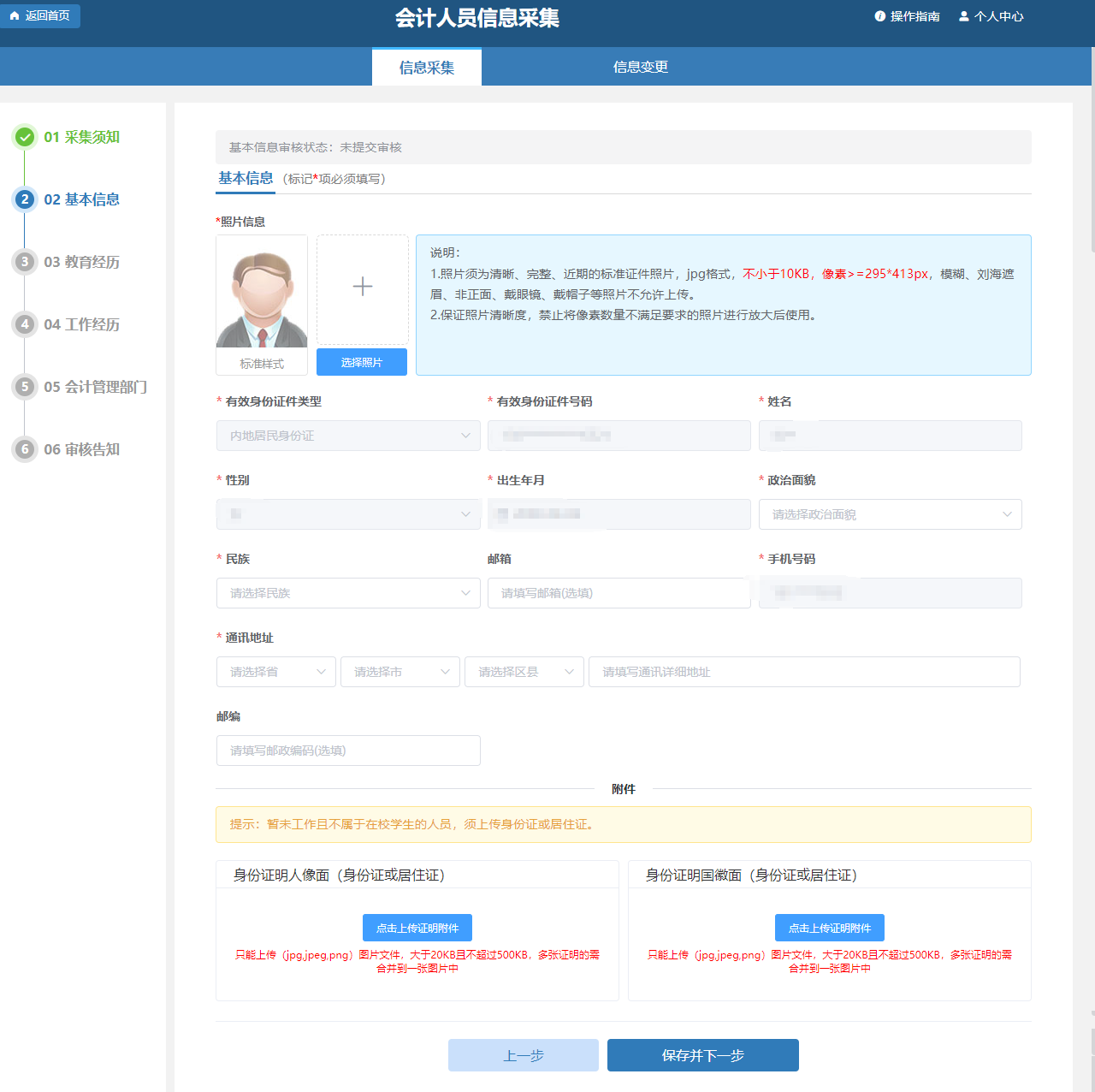The image size is (1095, 1092).
Task: Click the home icon beside 返回首页
Action: 15,16
